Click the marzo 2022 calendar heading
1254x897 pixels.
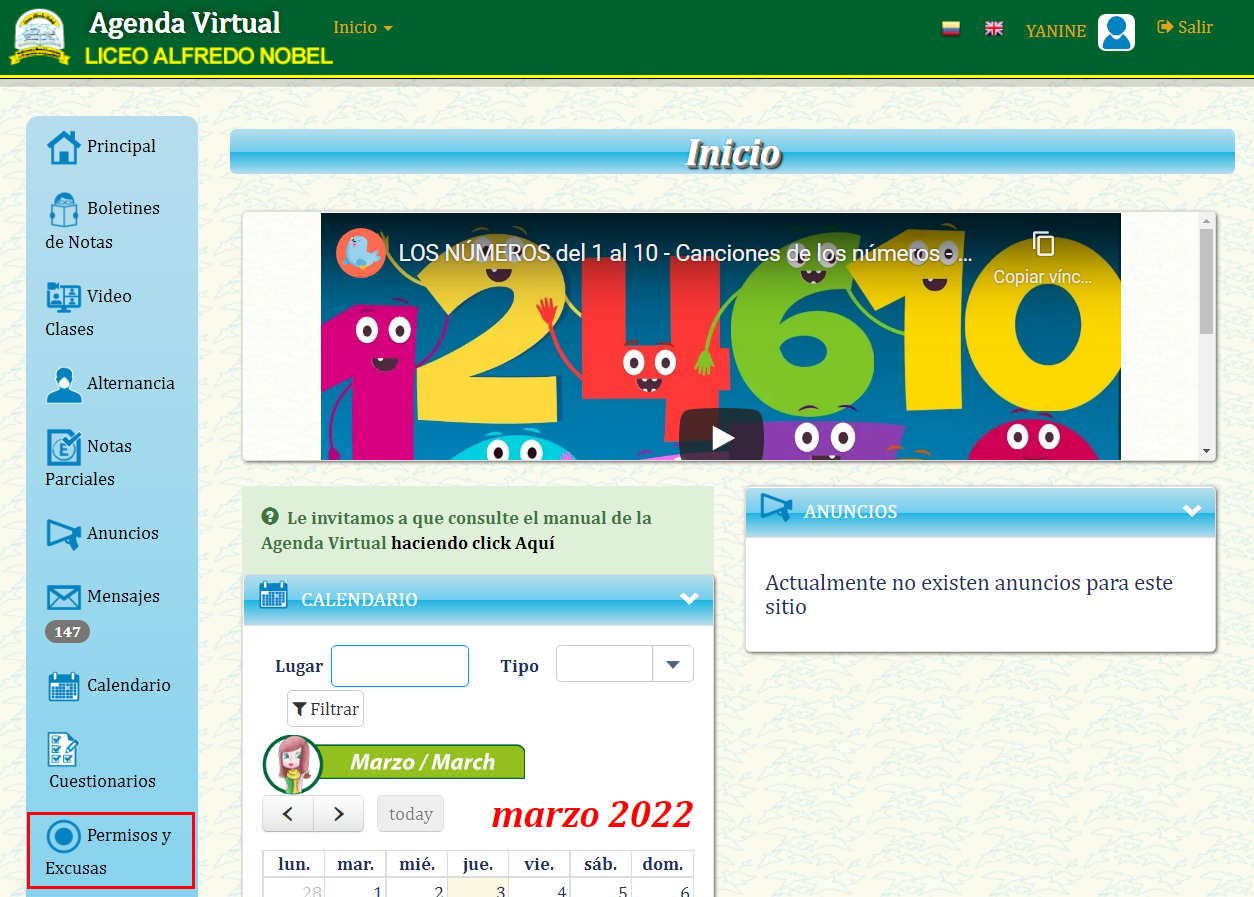click(592, 813)
